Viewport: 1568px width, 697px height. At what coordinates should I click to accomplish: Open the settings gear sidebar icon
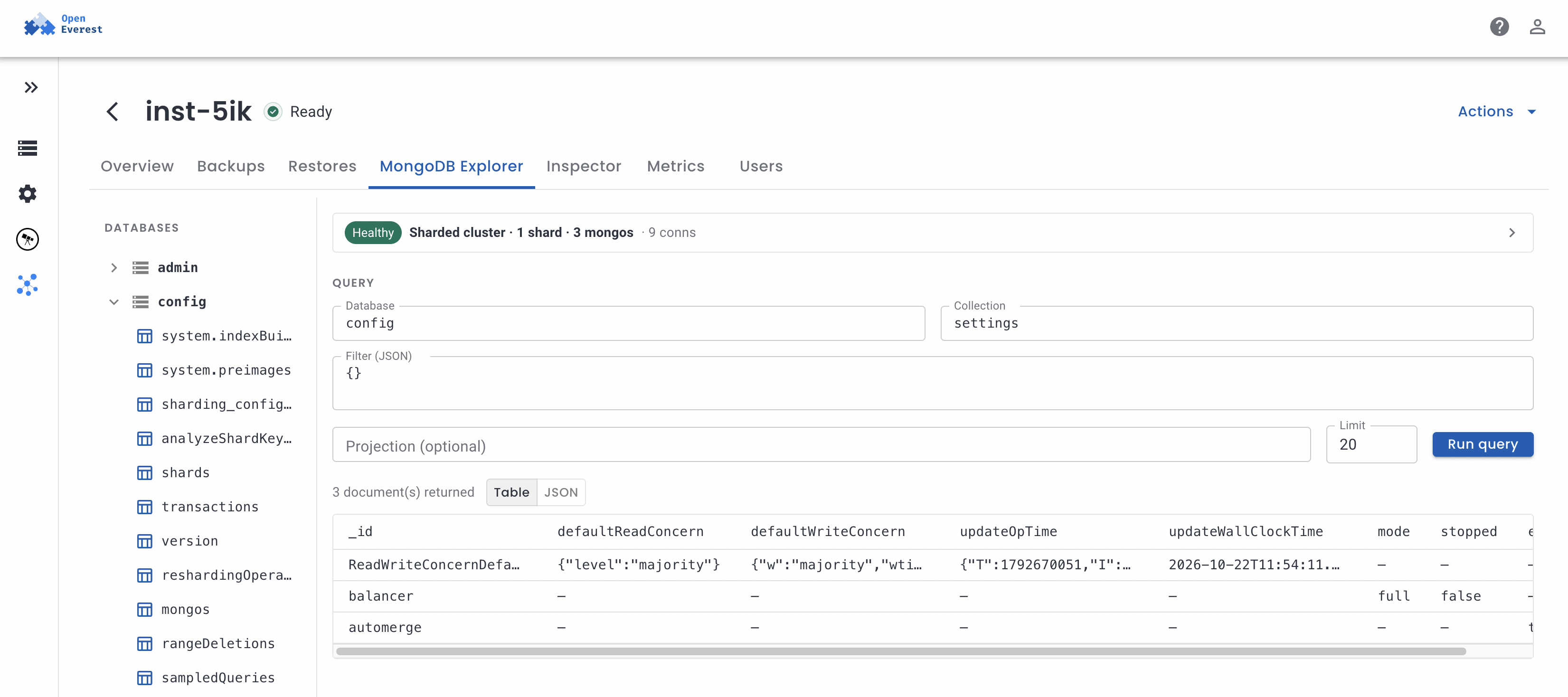28,194
